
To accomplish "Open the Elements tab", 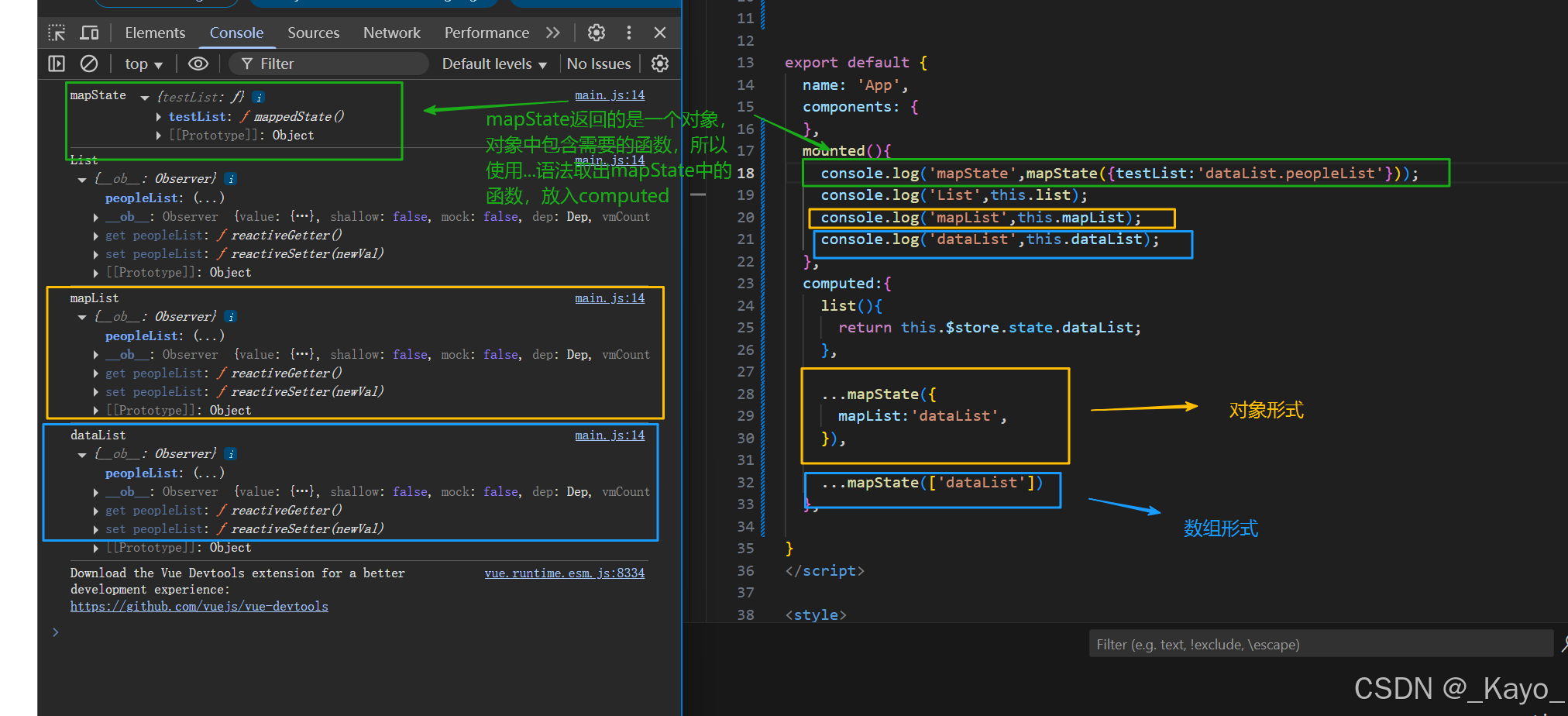I will 155,33.
